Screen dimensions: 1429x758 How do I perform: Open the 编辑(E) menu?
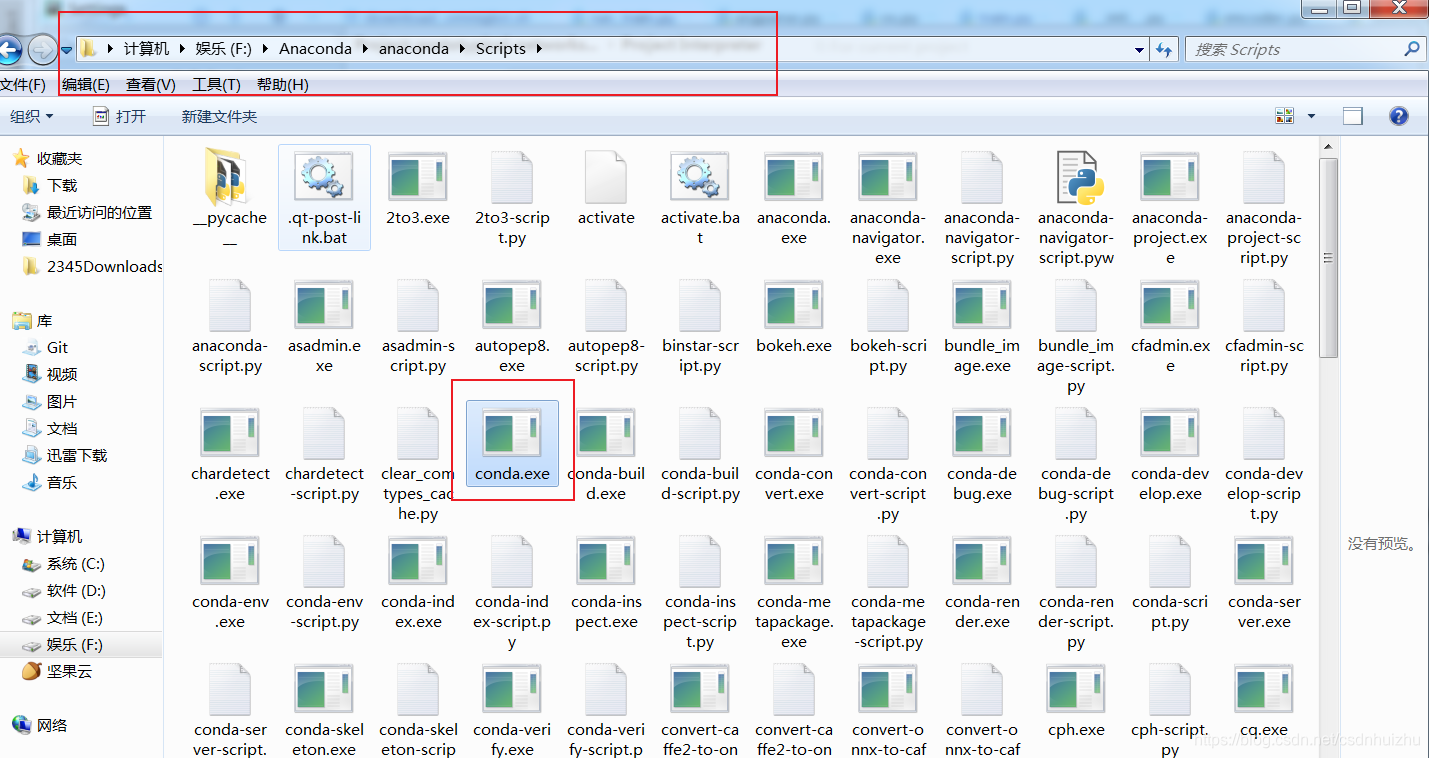coord(86,85)
